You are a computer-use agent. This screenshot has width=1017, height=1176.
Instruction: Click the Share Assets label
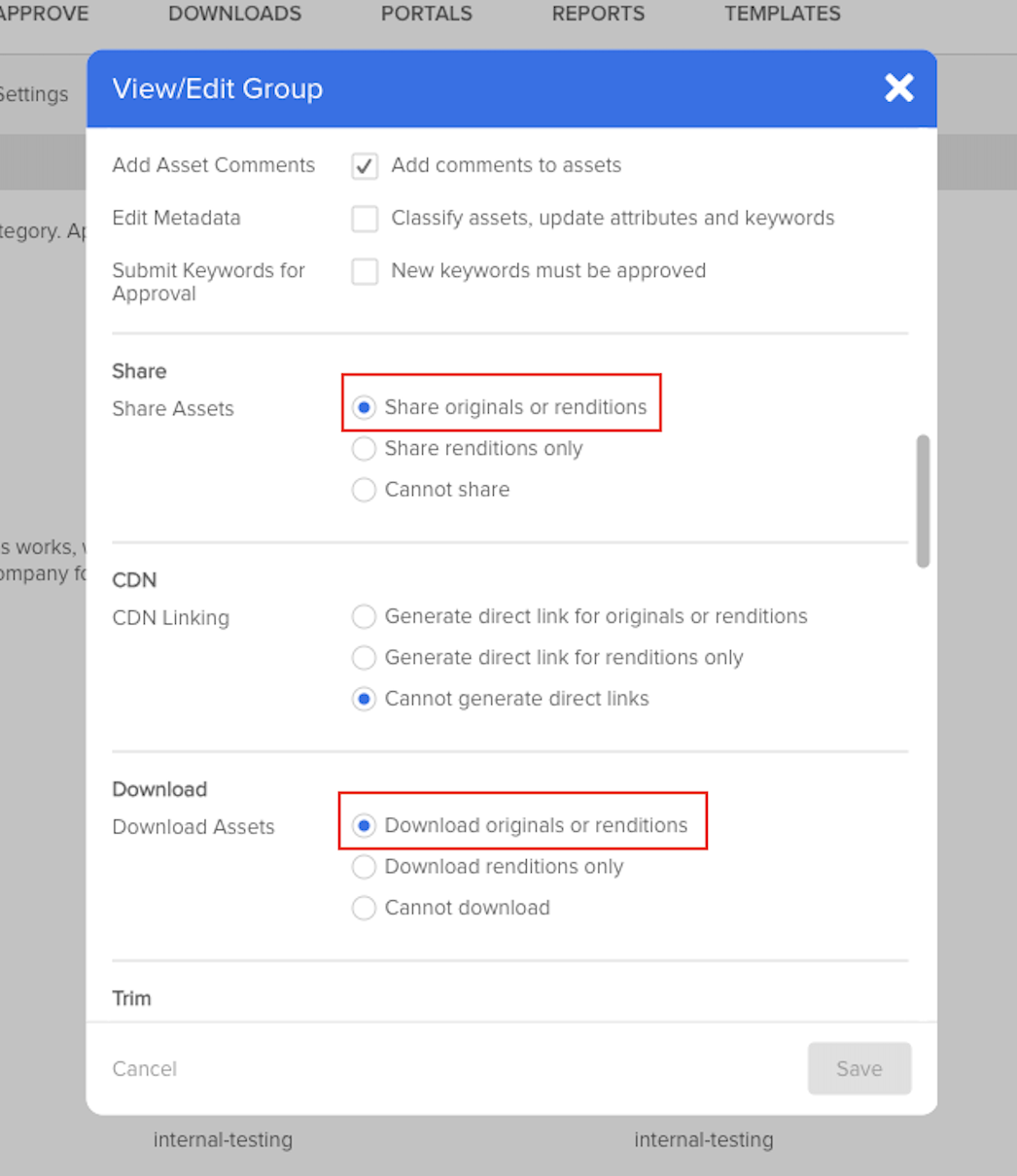tap(173, 409)
